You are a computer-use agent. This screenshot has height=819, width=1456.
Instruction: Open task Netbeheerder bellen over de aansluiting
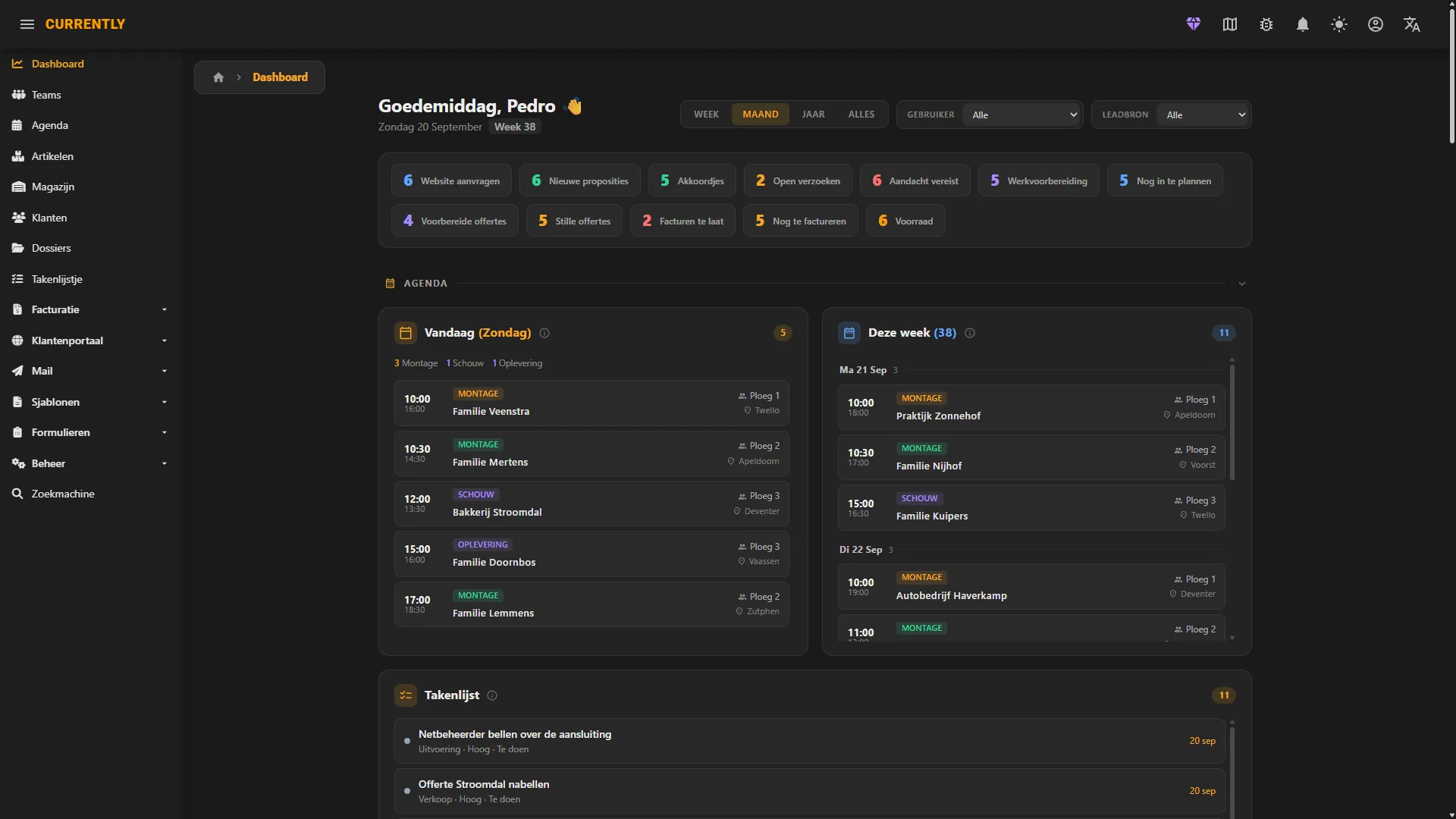click(x=809, y=741)
